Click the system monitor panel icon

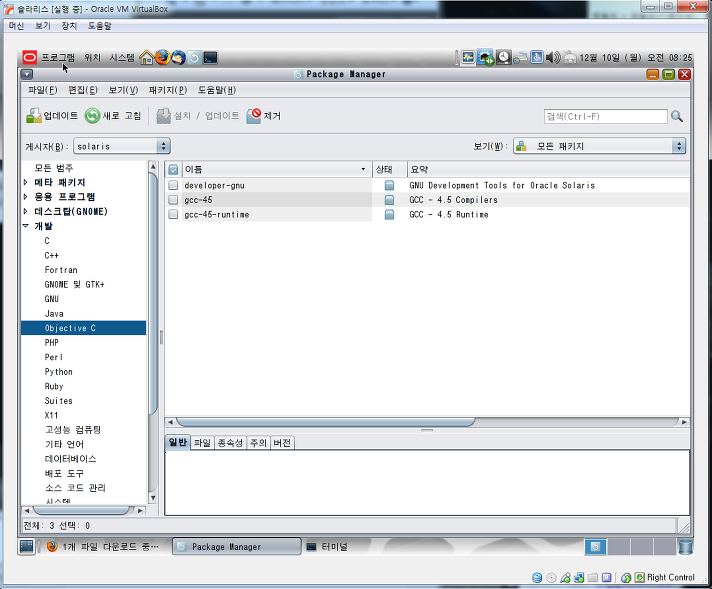(x=468, y=58)
